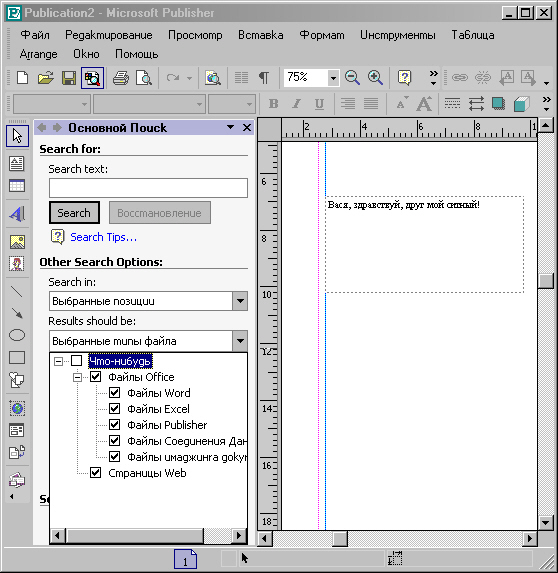Uncheck the Файлы имаджинга документов checkbox
This screenshot has height=573, width=558.
click(114, 457)
